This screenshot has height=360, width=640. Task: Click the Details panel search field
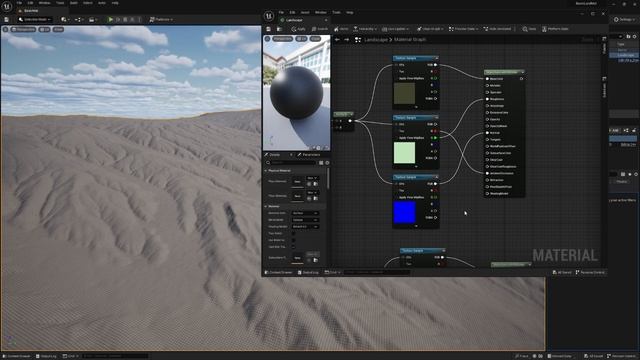pos(291,163)
